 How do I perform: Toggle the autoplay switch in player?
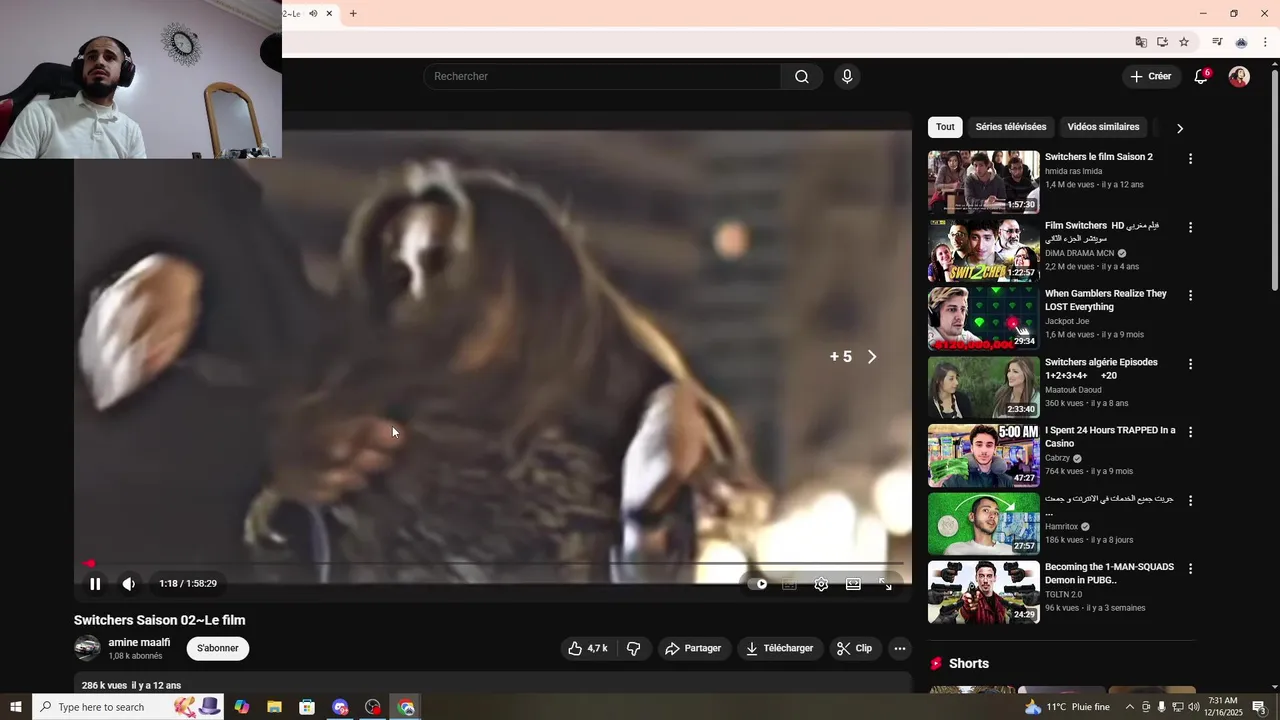758,584
